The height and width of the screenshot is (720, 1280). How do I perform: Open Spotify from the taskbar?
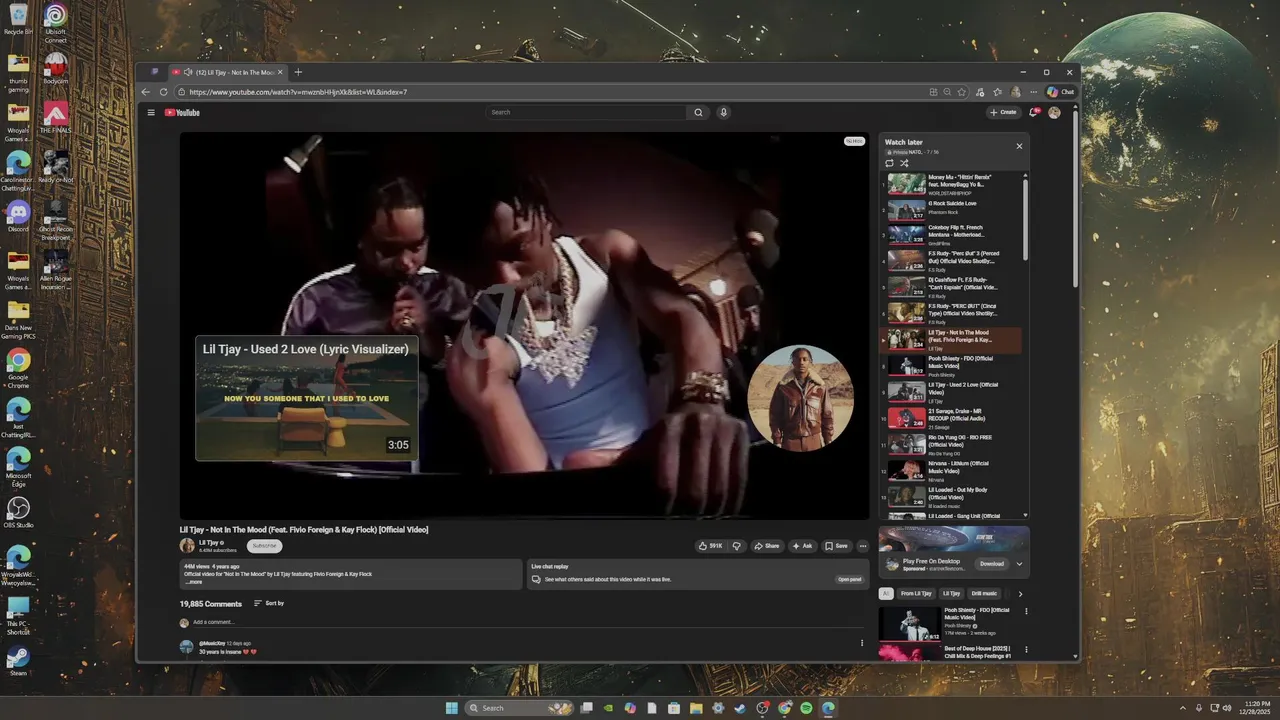[806, 708]
